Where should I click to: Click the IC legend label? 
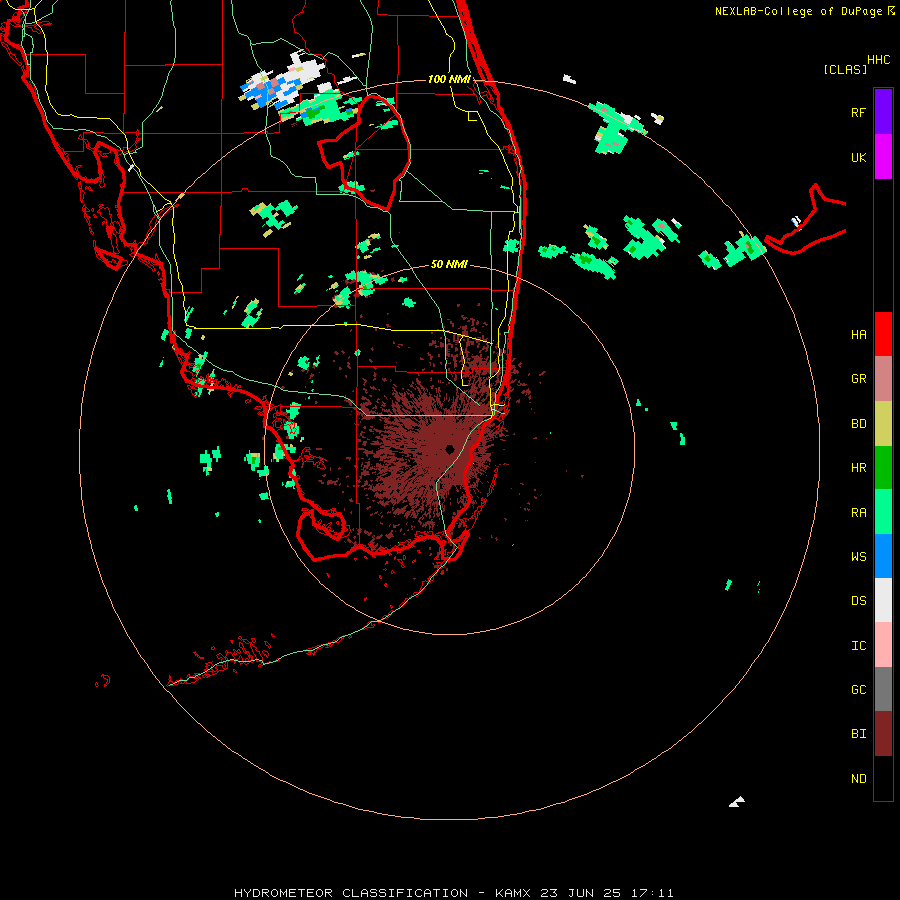point(858,646)
